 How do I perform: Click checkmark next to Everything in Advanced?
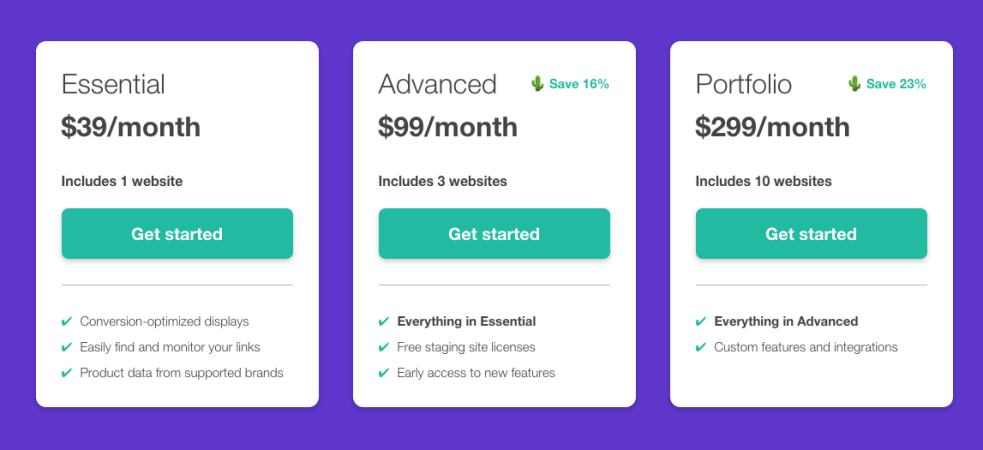coord(701,322)
